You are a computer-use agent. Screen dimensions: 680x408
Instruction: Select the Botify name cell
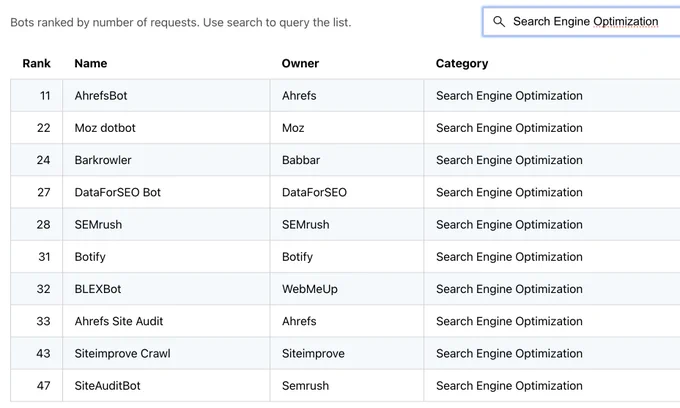point(166,256)
